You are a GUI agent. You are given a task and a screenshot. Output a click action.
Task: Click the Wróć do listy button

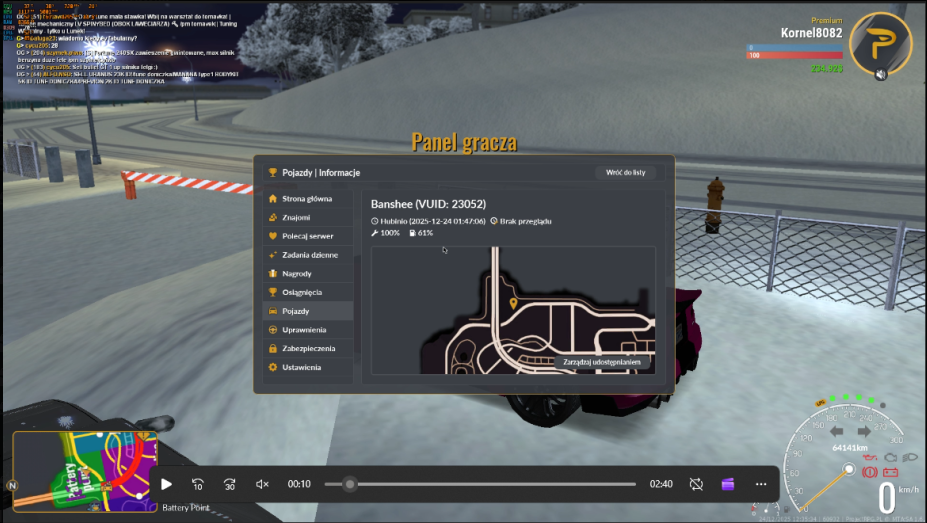625,173
